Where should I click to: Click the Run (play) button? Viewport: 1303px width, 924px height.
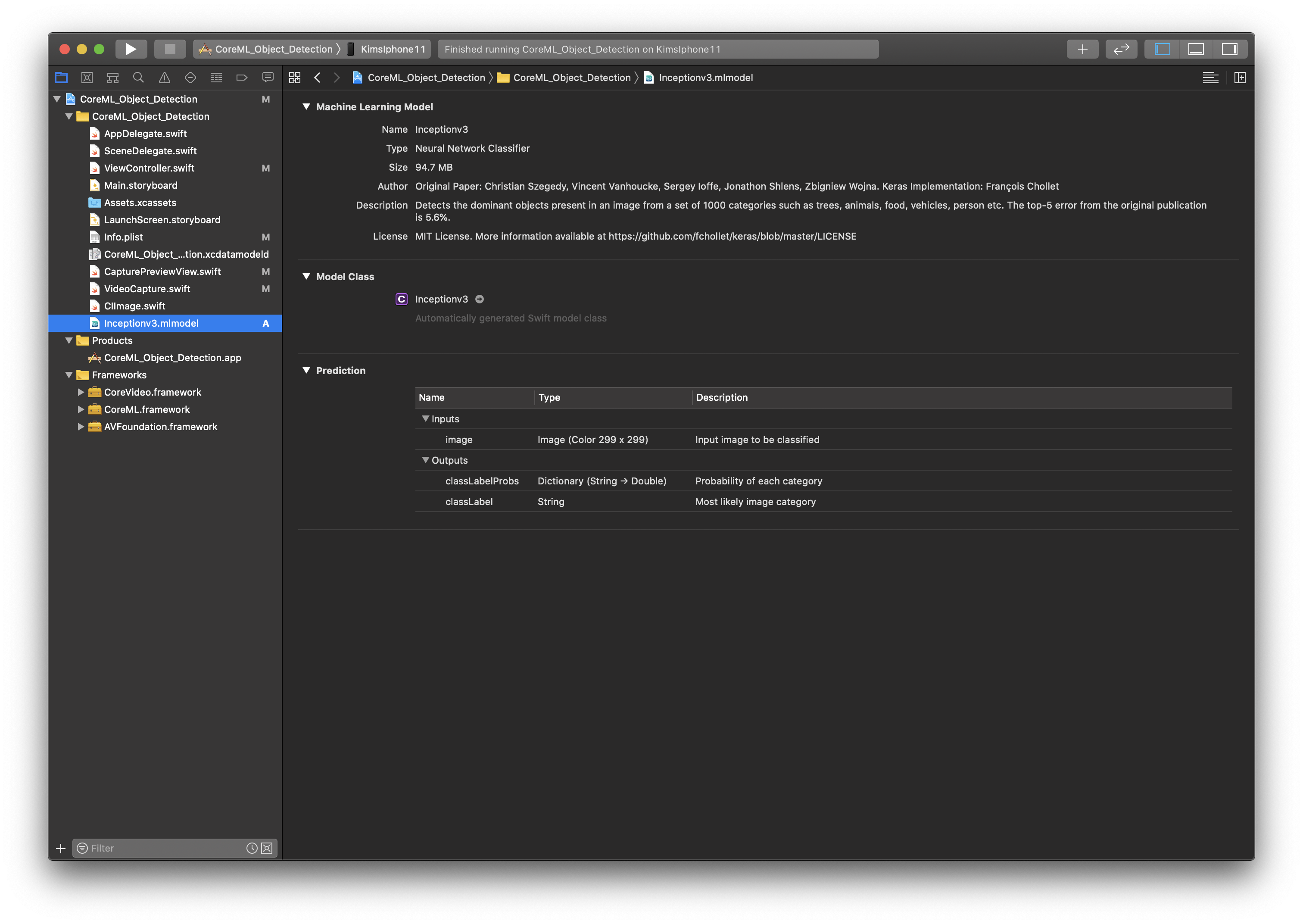click(131, 49)
